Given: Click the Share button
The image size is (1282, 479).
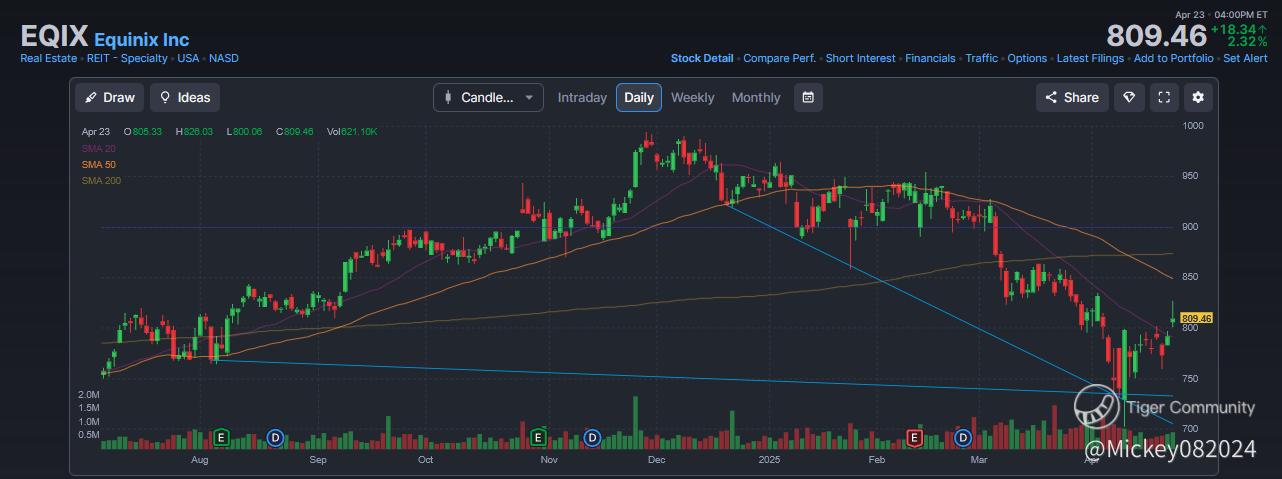Looking at the screenshot, I should click(1072, 97).
